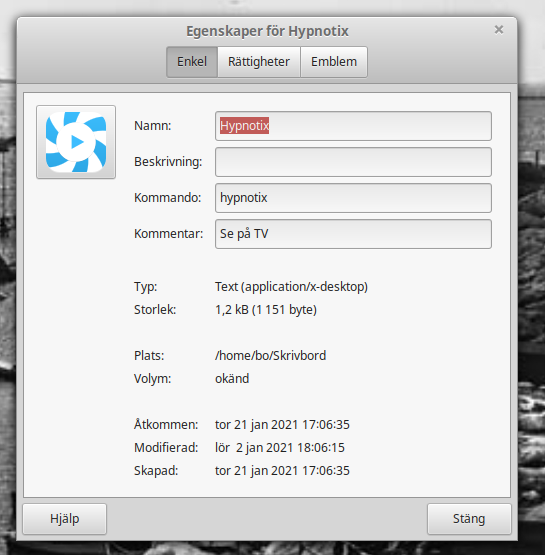Open the Emblem tab
The image size is (545, 555).
click(334, 62)
